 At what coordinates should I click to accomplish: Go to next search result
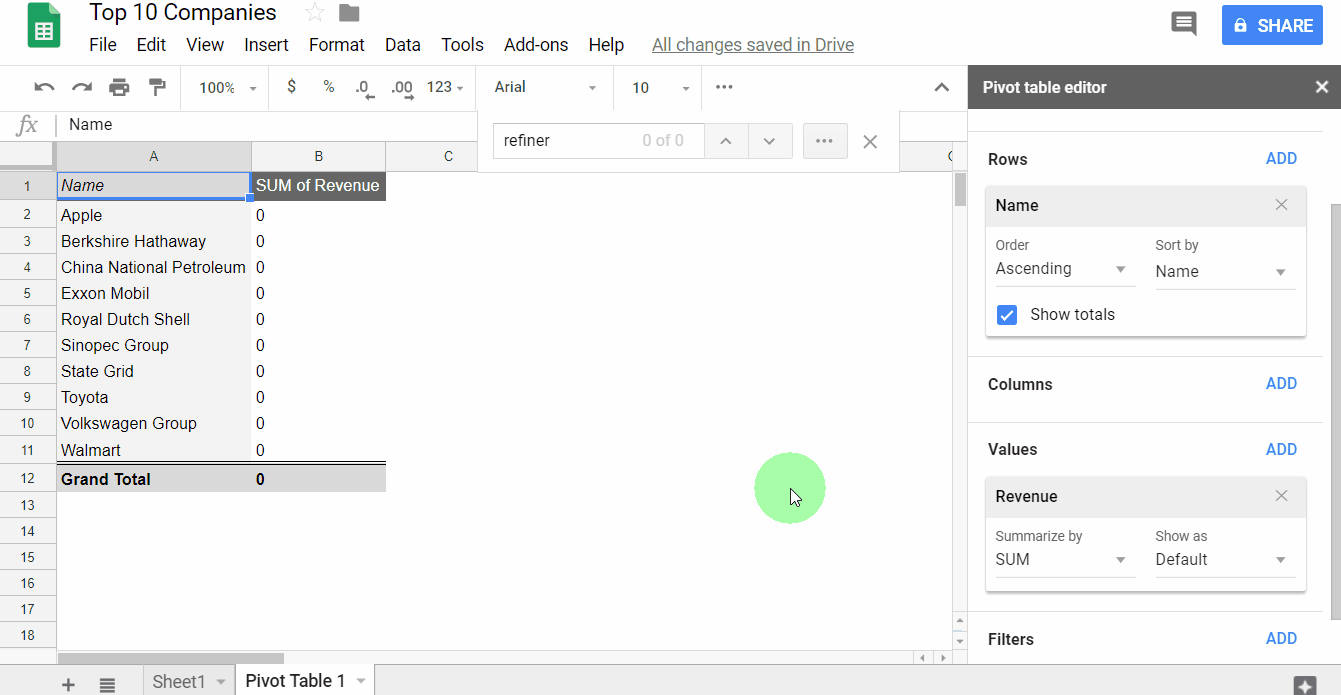(x=770, y=141)
